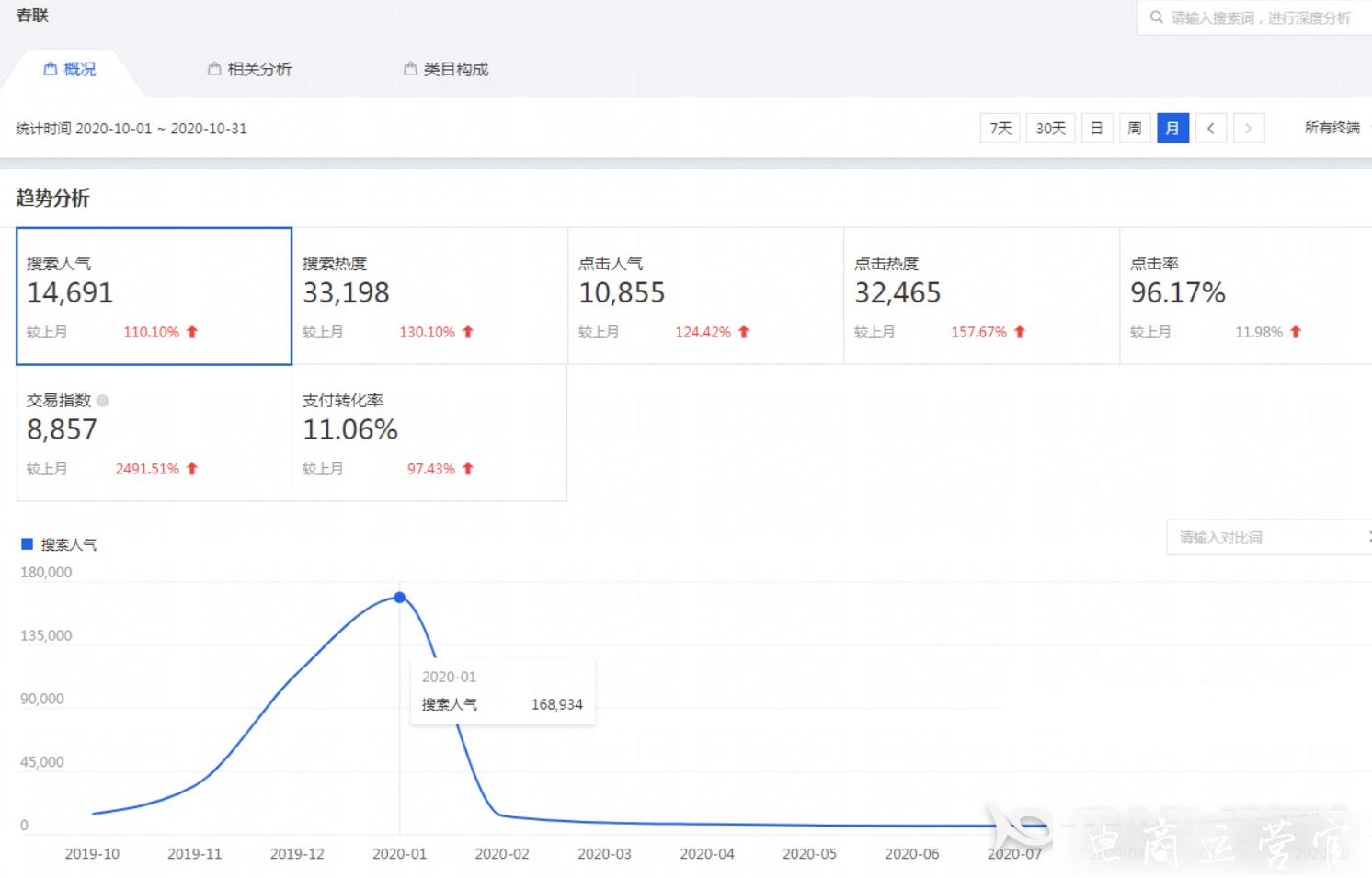Click the 请输入对比词 comparison field
1372x878 pixels.
(x=1269, y=537)
